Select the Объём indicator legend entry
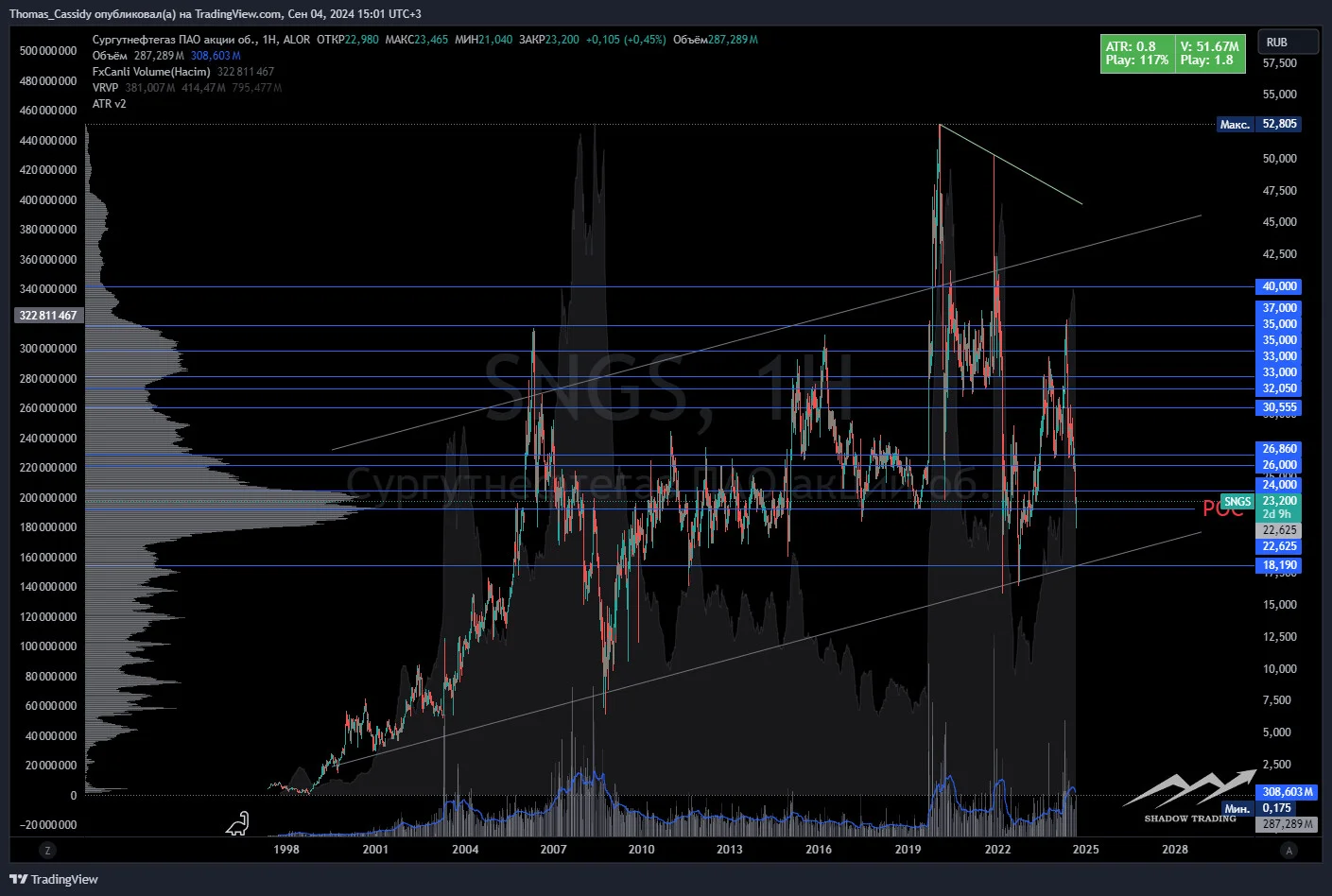The height and width of the screenshot is (896, 1332). pyautogui.click(x=110, y=56)
